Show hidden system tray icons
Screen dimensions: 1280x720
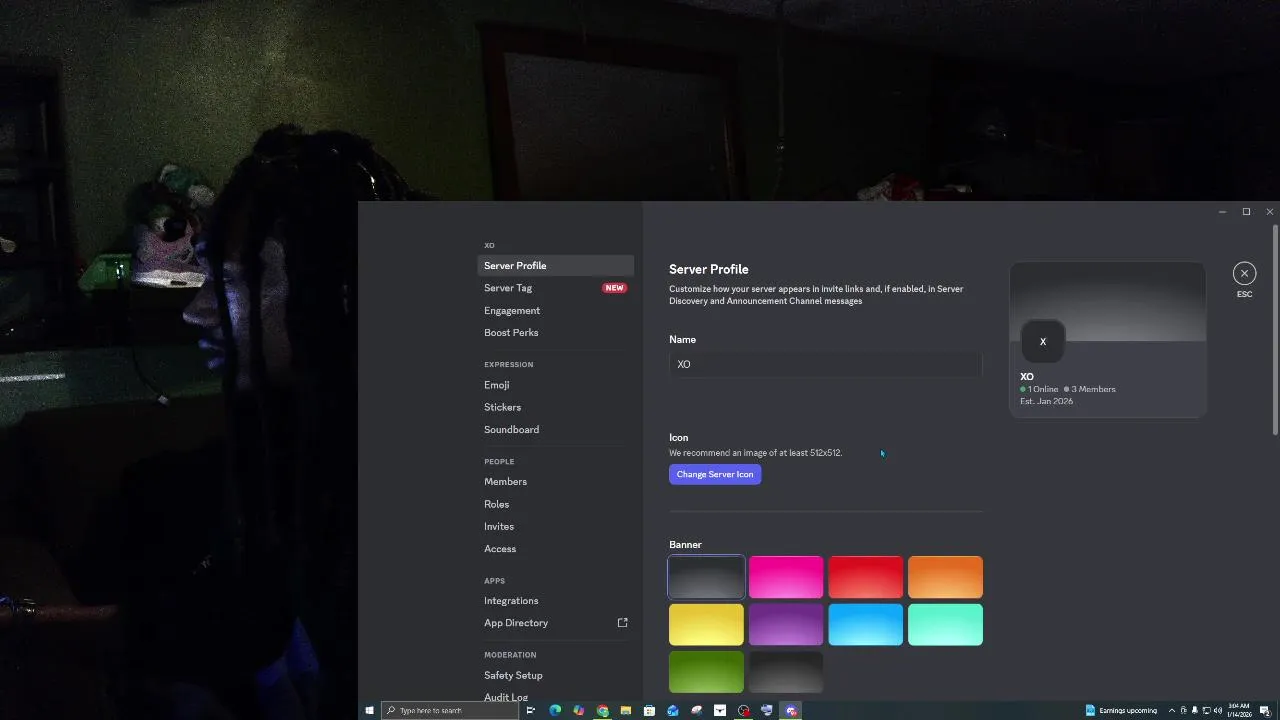(x=1172, y=710)
